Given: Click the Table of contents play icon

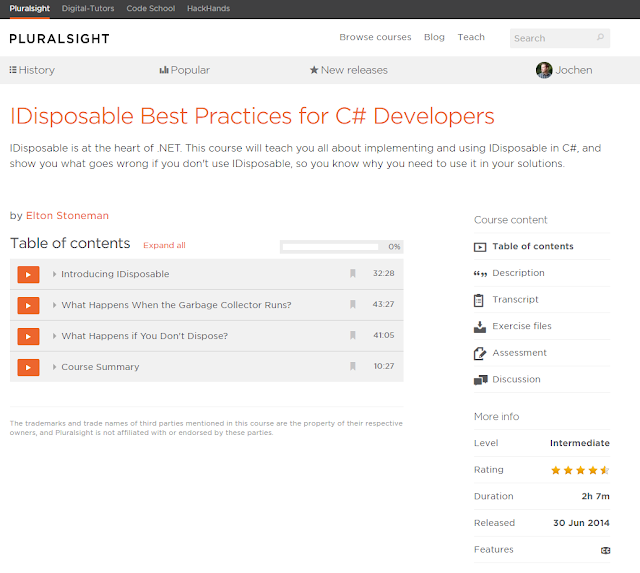Looking at the screenshot, I should tap(480, 247).
